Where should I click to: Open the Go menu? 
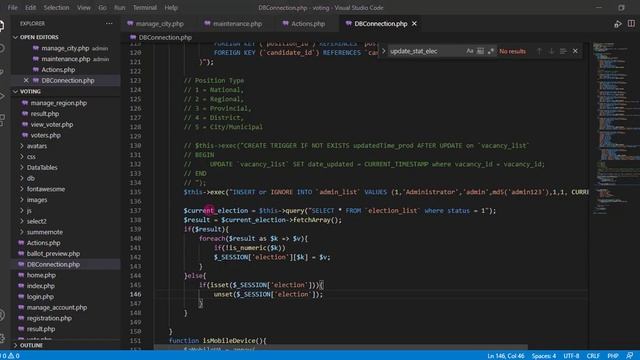(x=102, y=7)
